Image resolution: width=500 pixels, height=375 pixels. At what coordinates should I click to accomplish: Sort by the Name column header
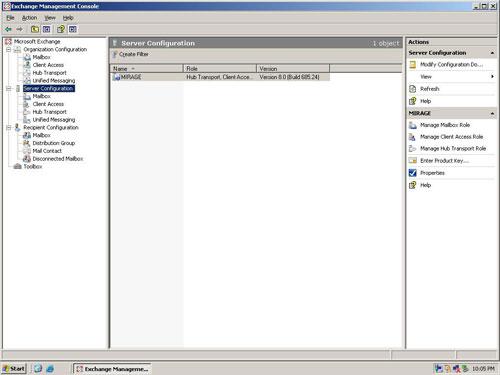click(147, 69)
